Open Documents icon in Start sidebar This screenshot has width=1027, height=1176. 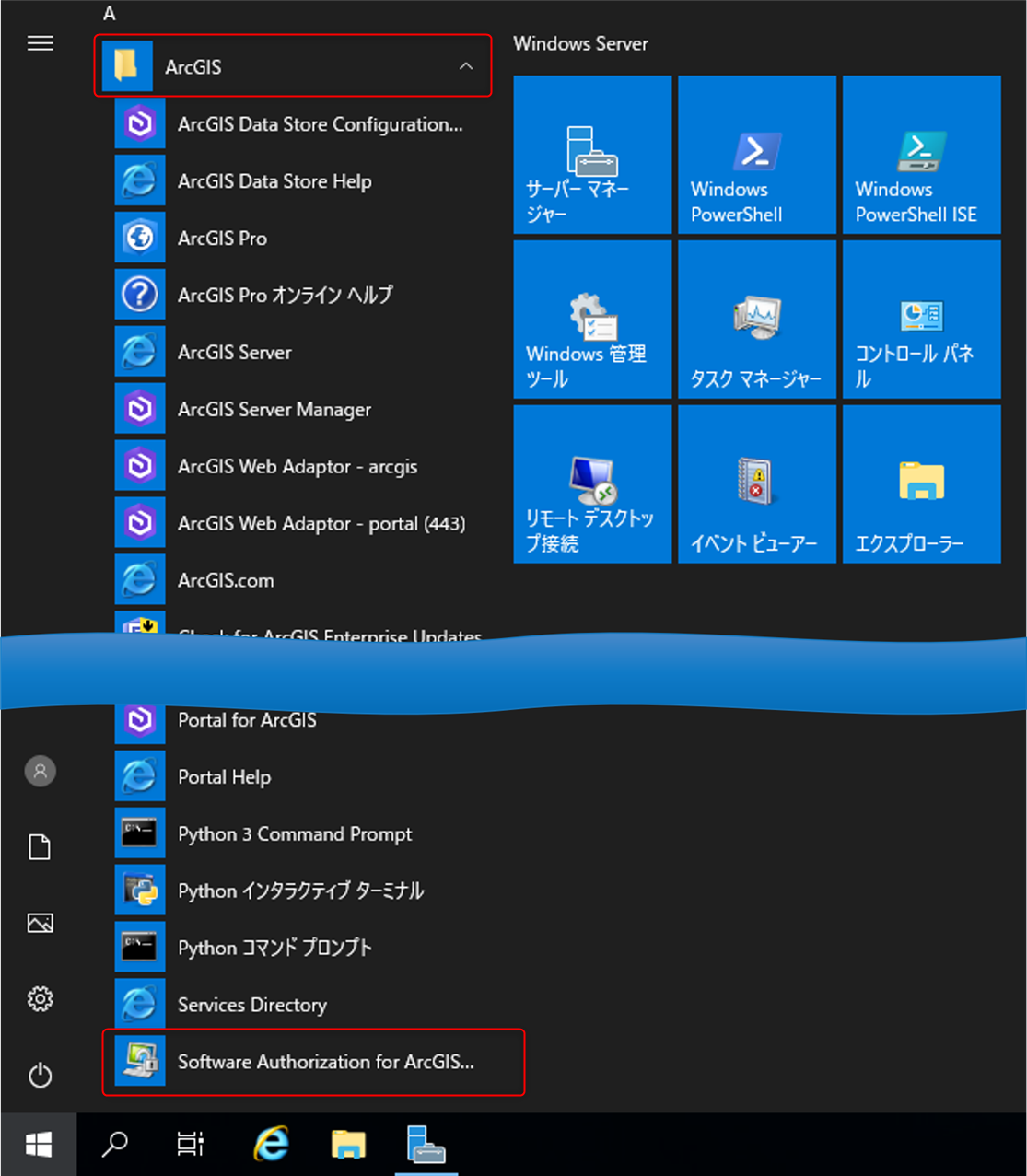pos(40,847)
